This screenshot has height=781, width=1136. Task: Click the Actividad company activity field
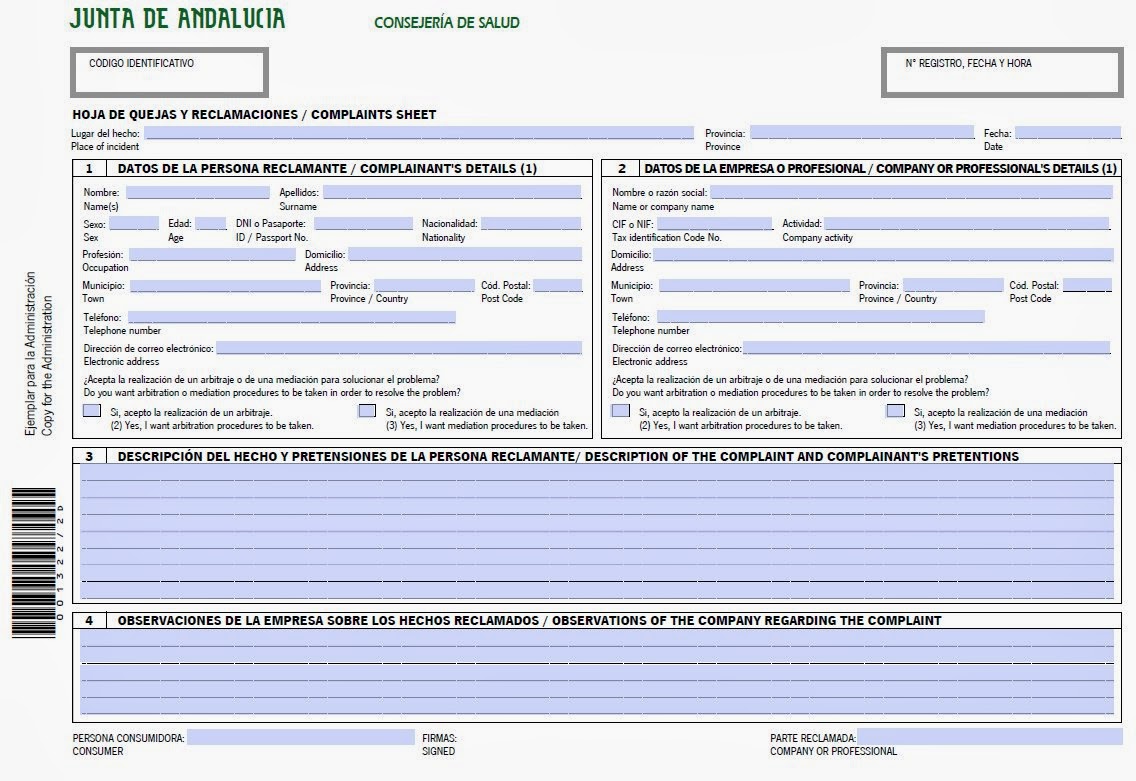(x=967, y=223)
